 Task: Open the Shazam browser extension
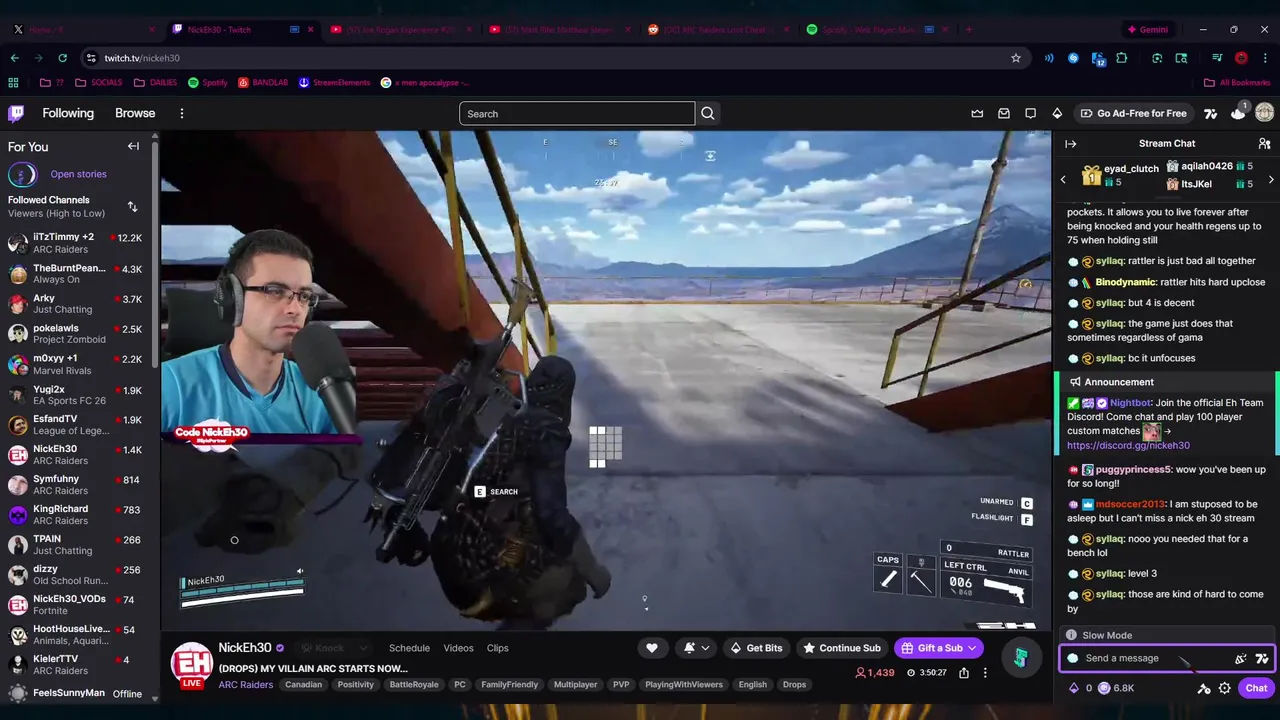click(x=1073, y=58)
